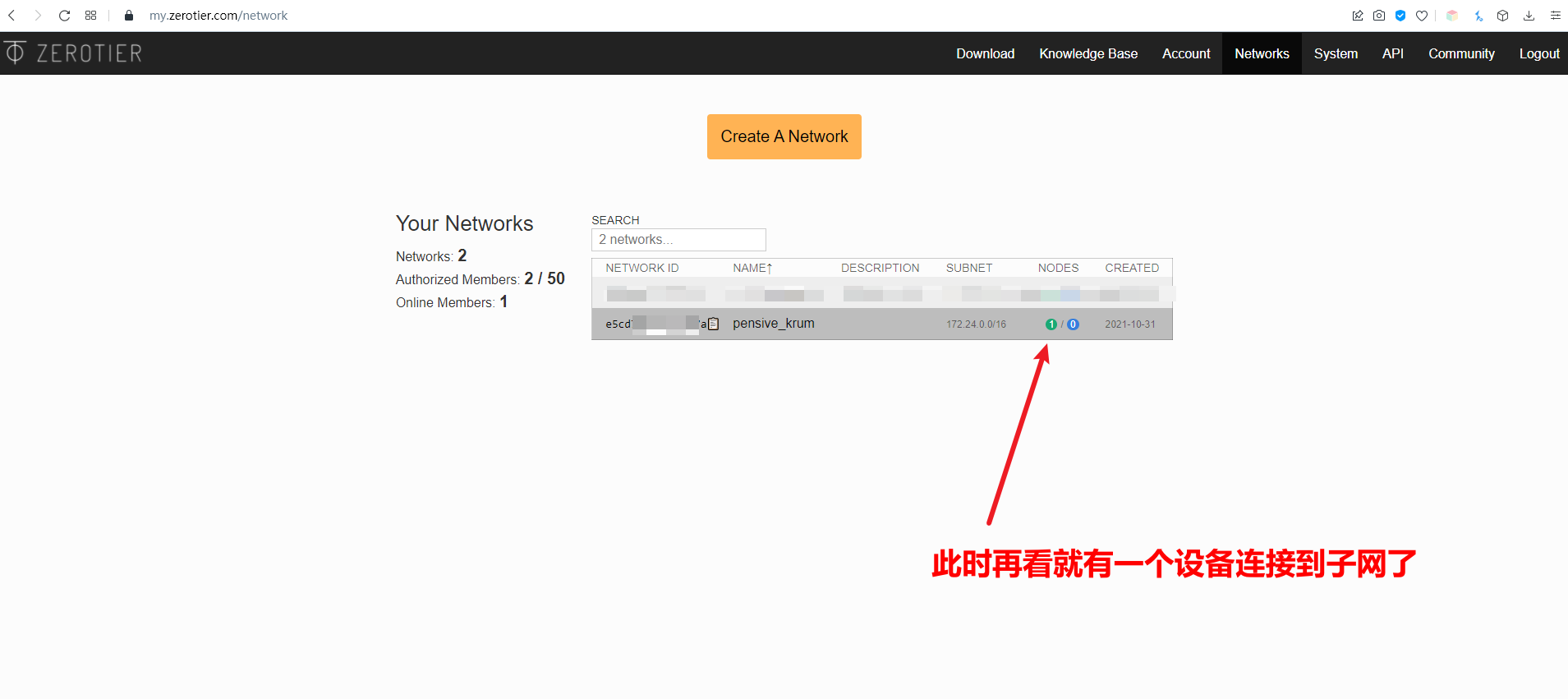Screen dimensions: 1568x699
Task: Click the subnet 172.24.0.0/16 cell
Action: click(x=976, y=324)
